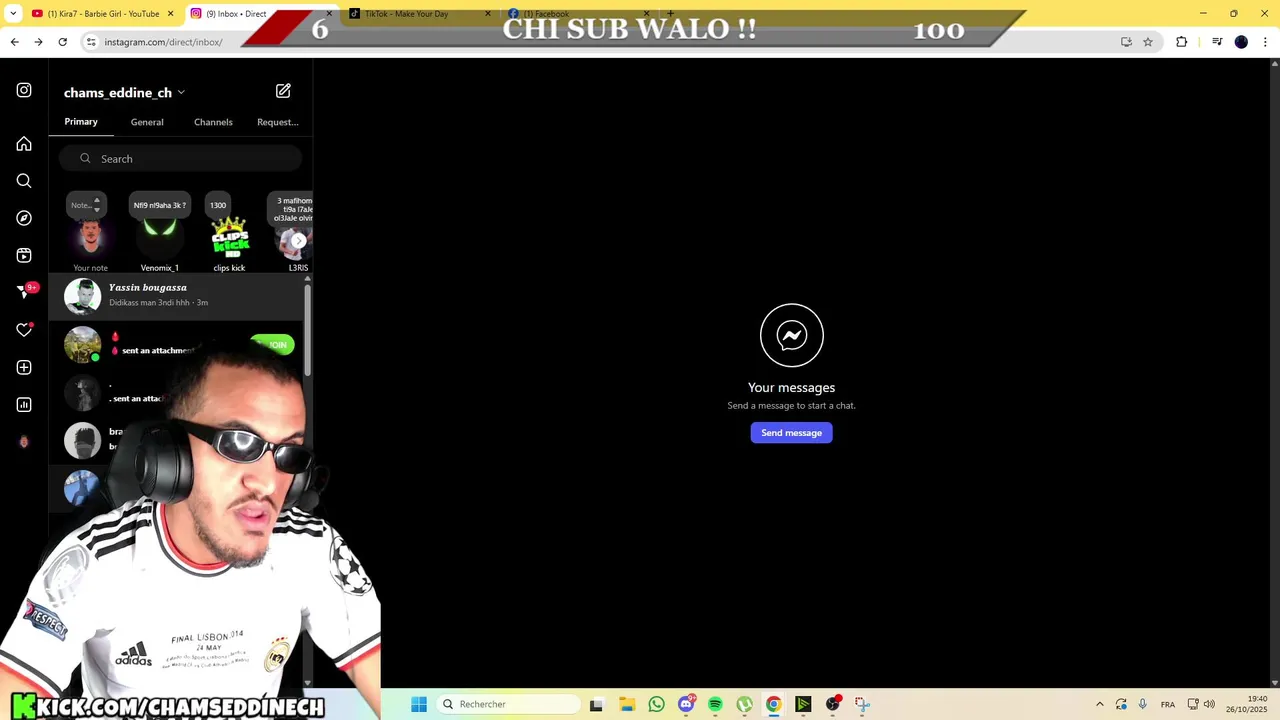Open uTorrent from the taskbar
Image resolution: width=1280 pixels, height=720 pixels.
click(744, 704)
